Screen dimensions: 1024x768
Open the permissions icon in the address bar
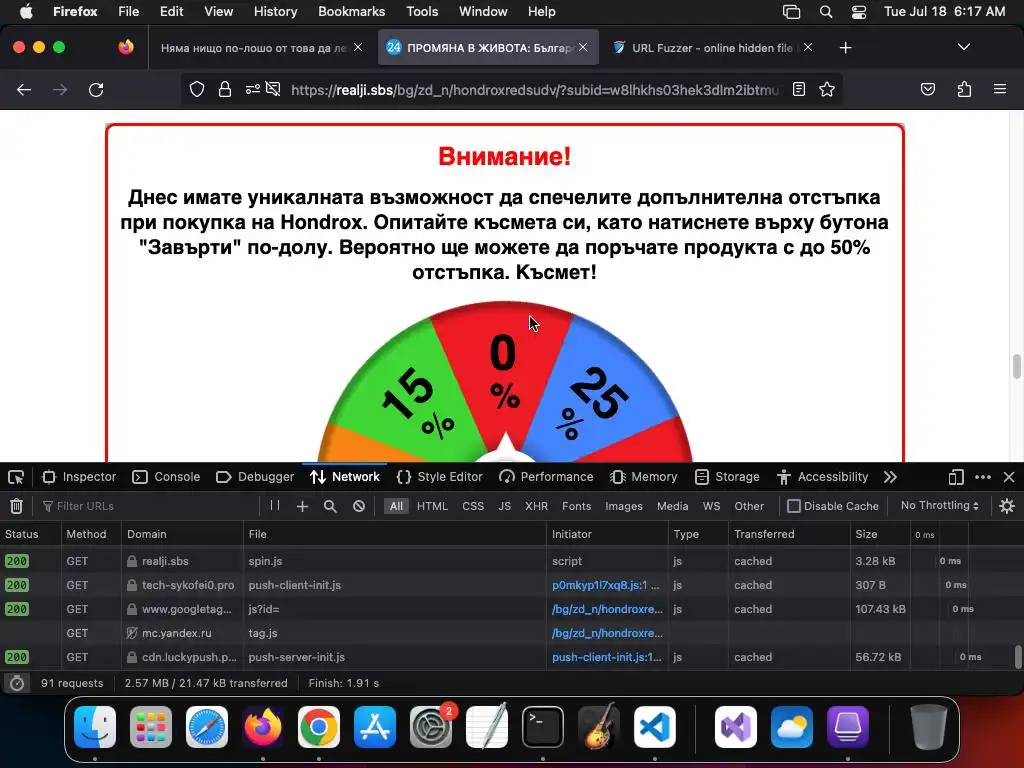coord(253,89)
